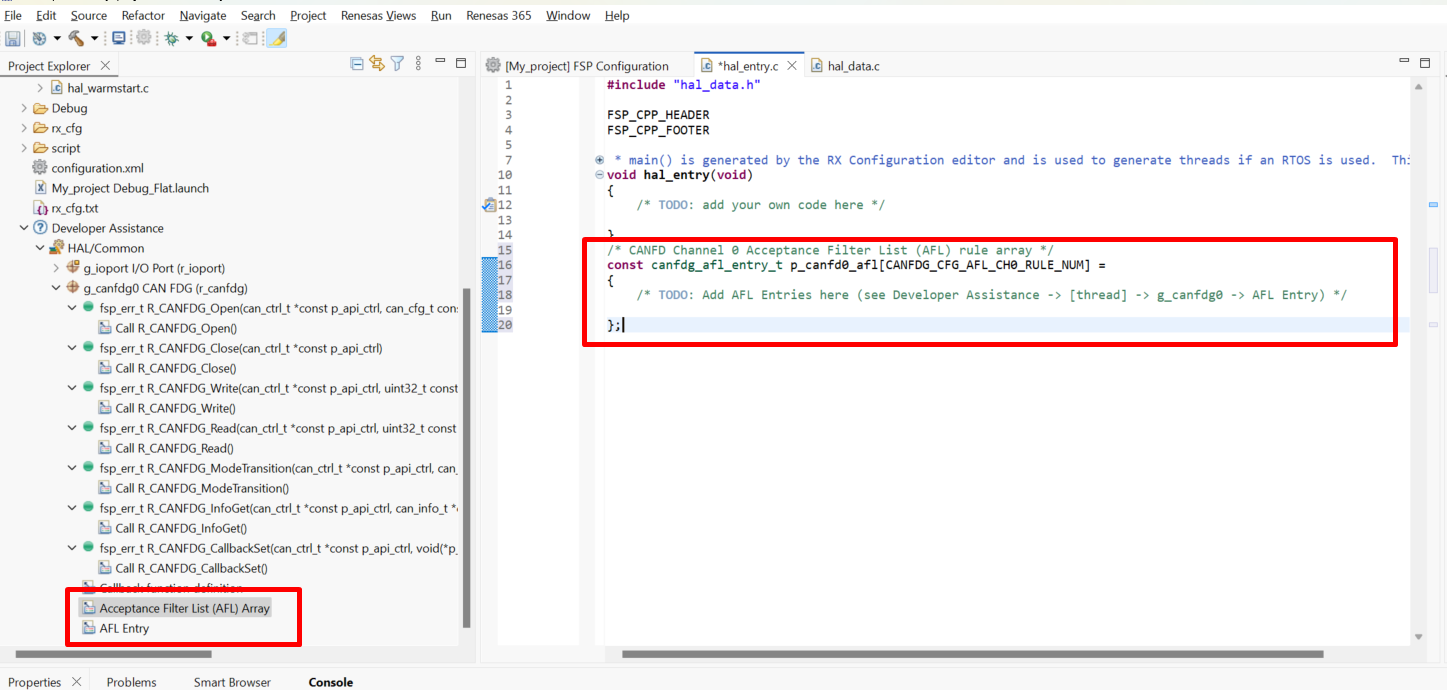1447x690 pixels.
Task: Expand g_ioport I/O Port node
Action: click(57, 268)
